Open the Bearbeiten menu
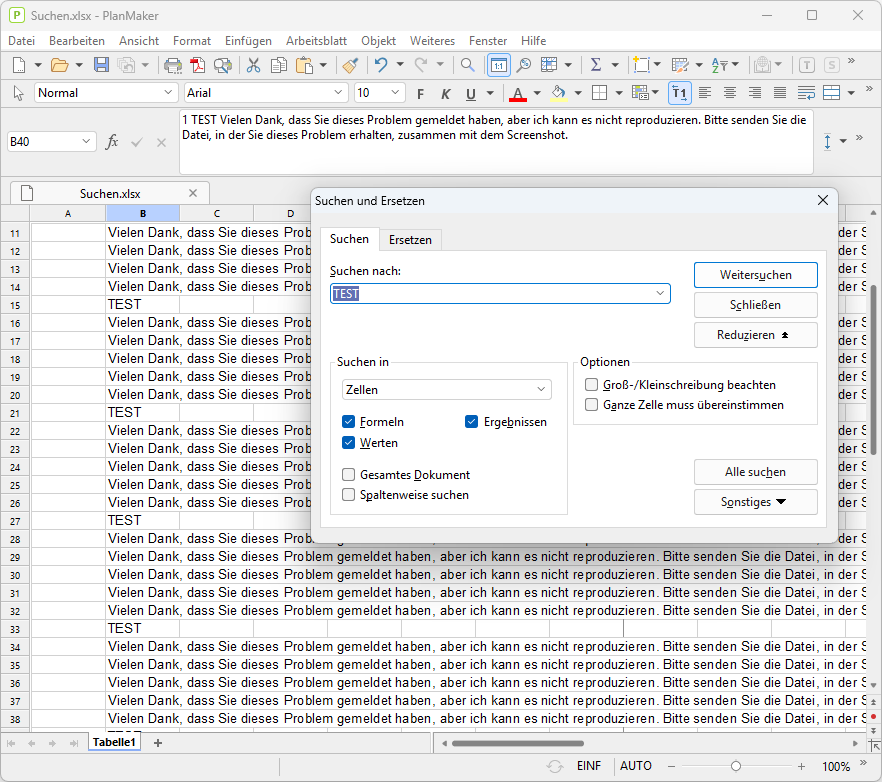Viewport: 882px width, 782px height. click(x=77, y=41)
